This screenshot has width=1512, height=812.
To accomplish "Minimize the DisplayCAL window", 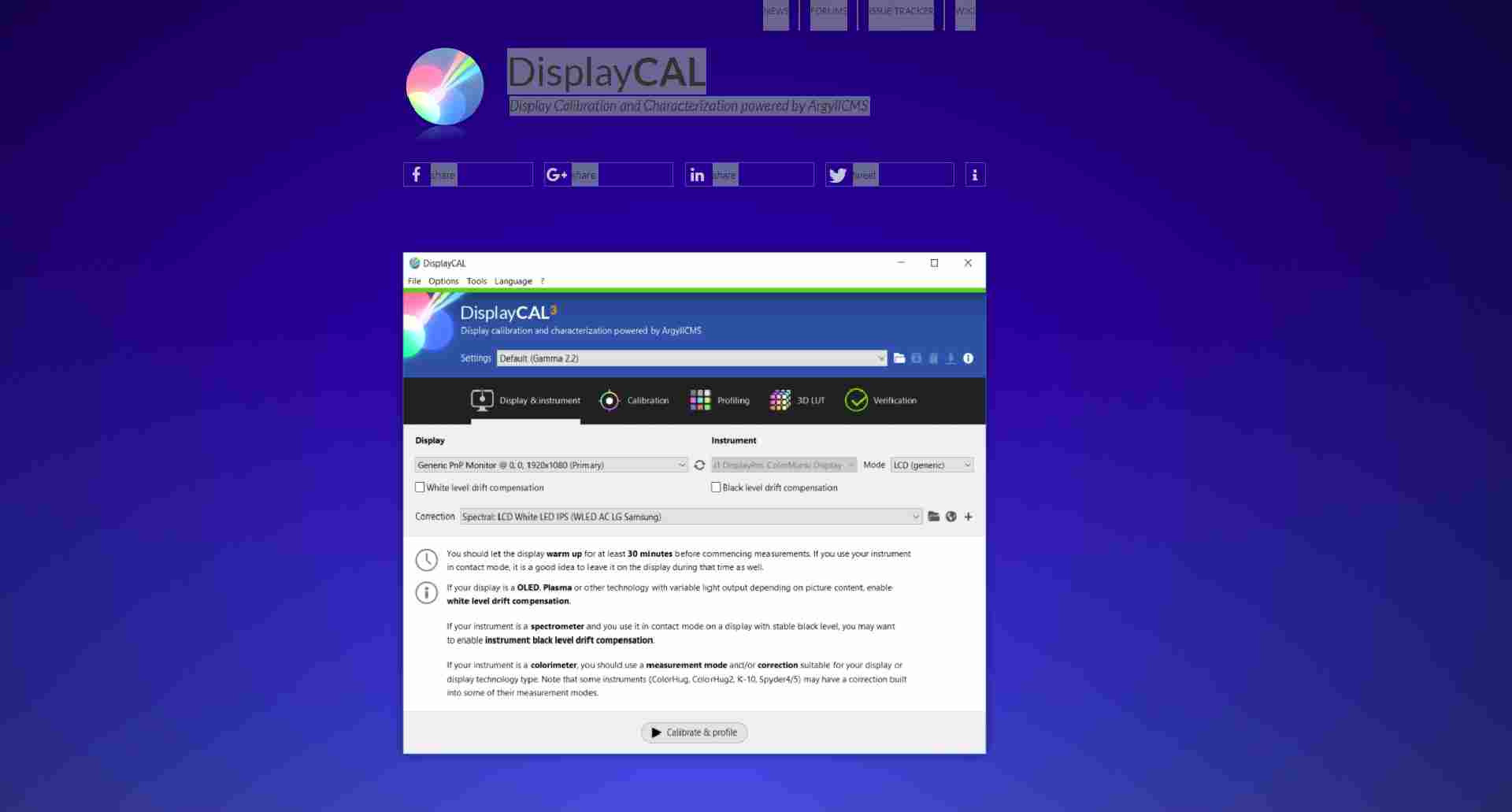I will 901,263.
